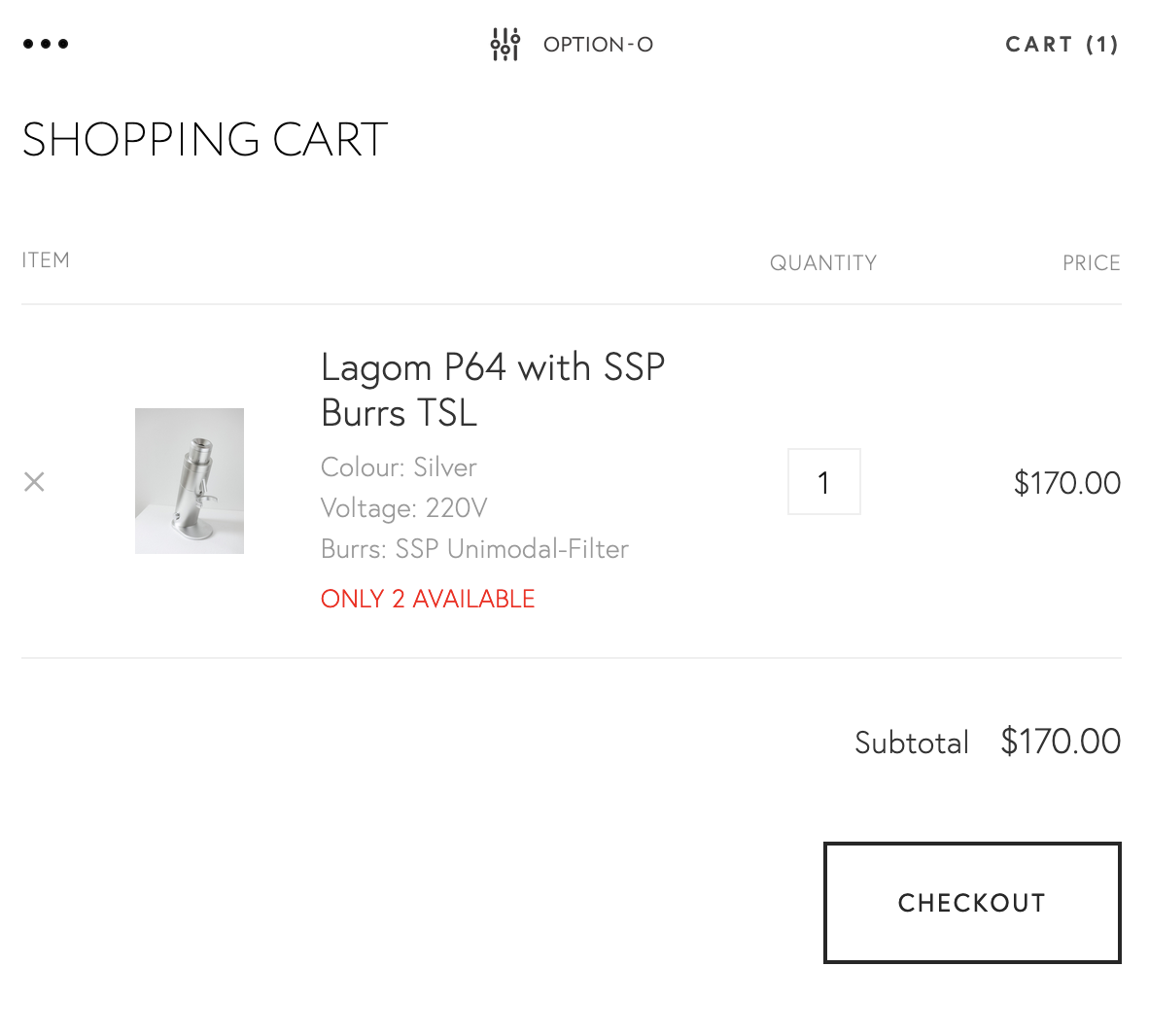Click the item price $170.00
1149x1036 pixels.
(1066, 483)
